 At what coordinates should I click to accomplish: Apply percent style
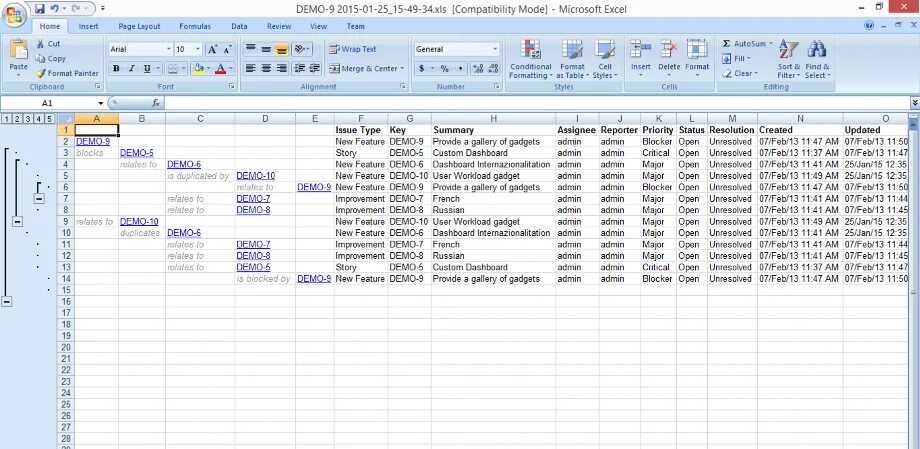445,69
